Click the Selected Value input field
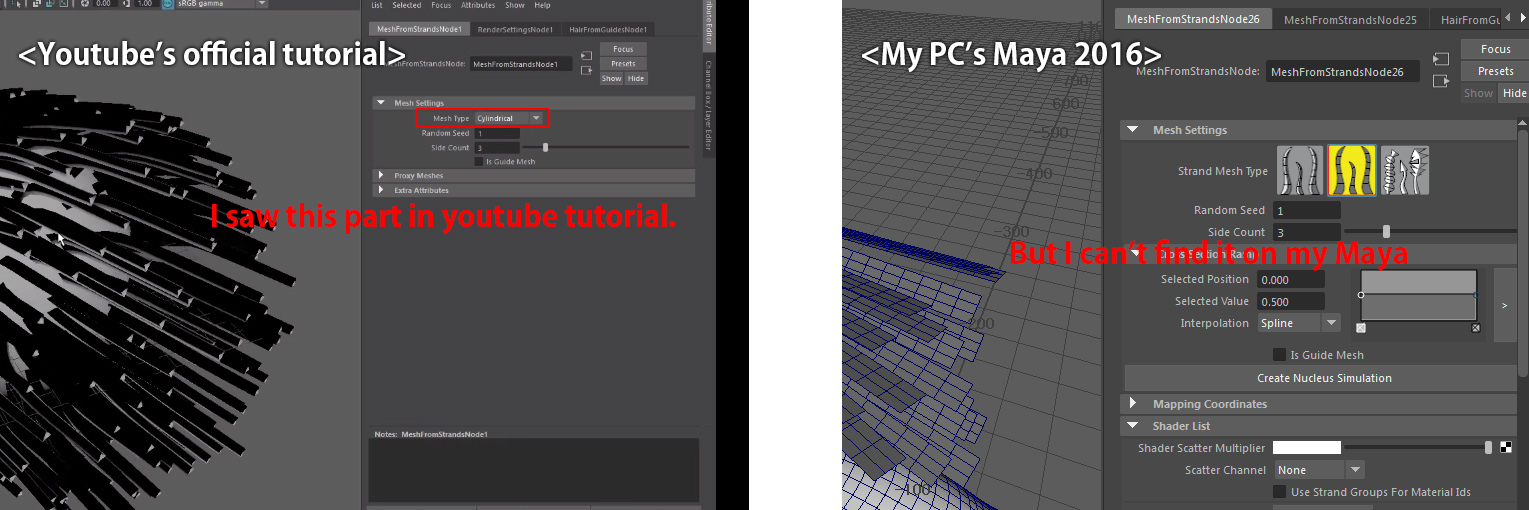1529x510 pixels. point(1290,301)
